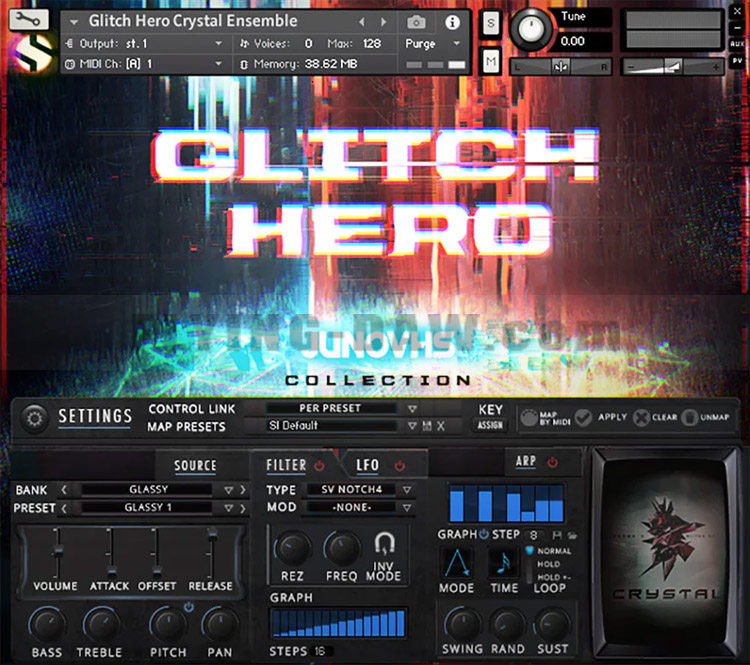Select HOLD +- loop mode
Viewport: 750px width, 665px height.
coord(554,577)
